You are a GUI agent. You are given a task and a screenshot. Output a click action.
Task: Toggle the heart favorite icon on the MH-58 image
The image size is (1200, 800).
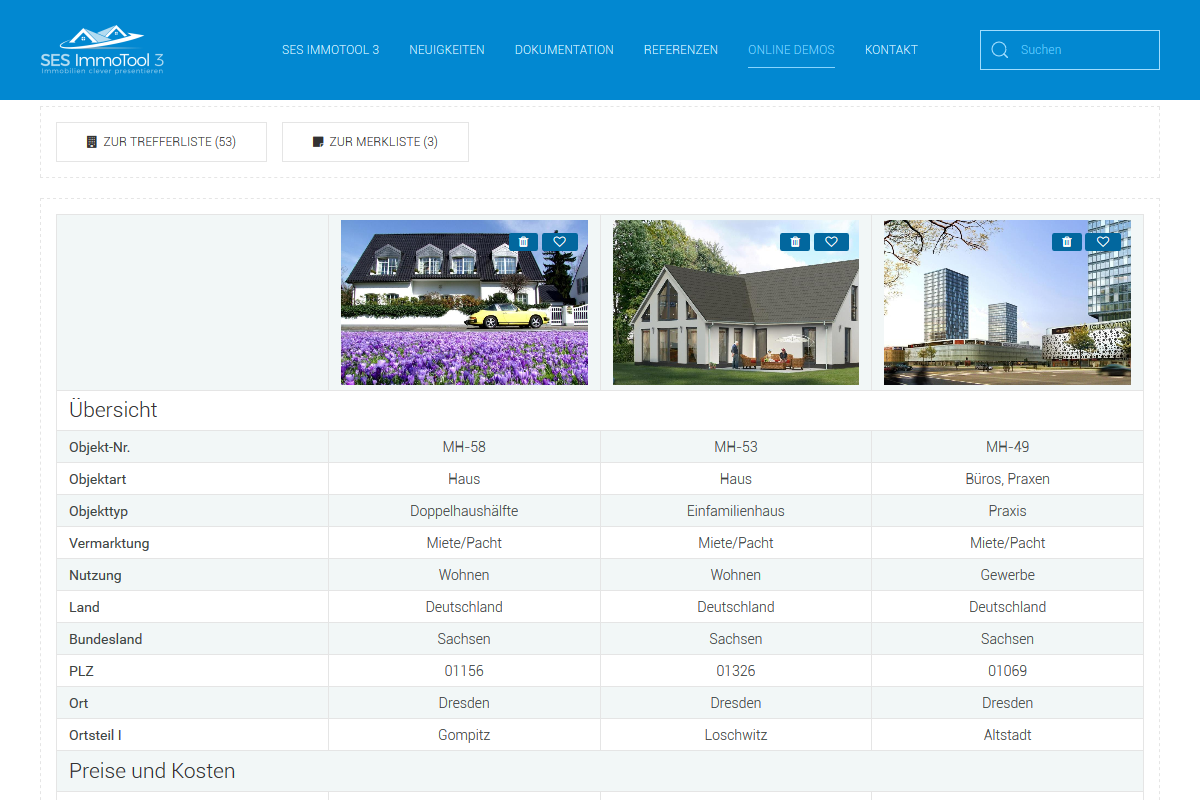pyautogui.click(x=560, y=242)
